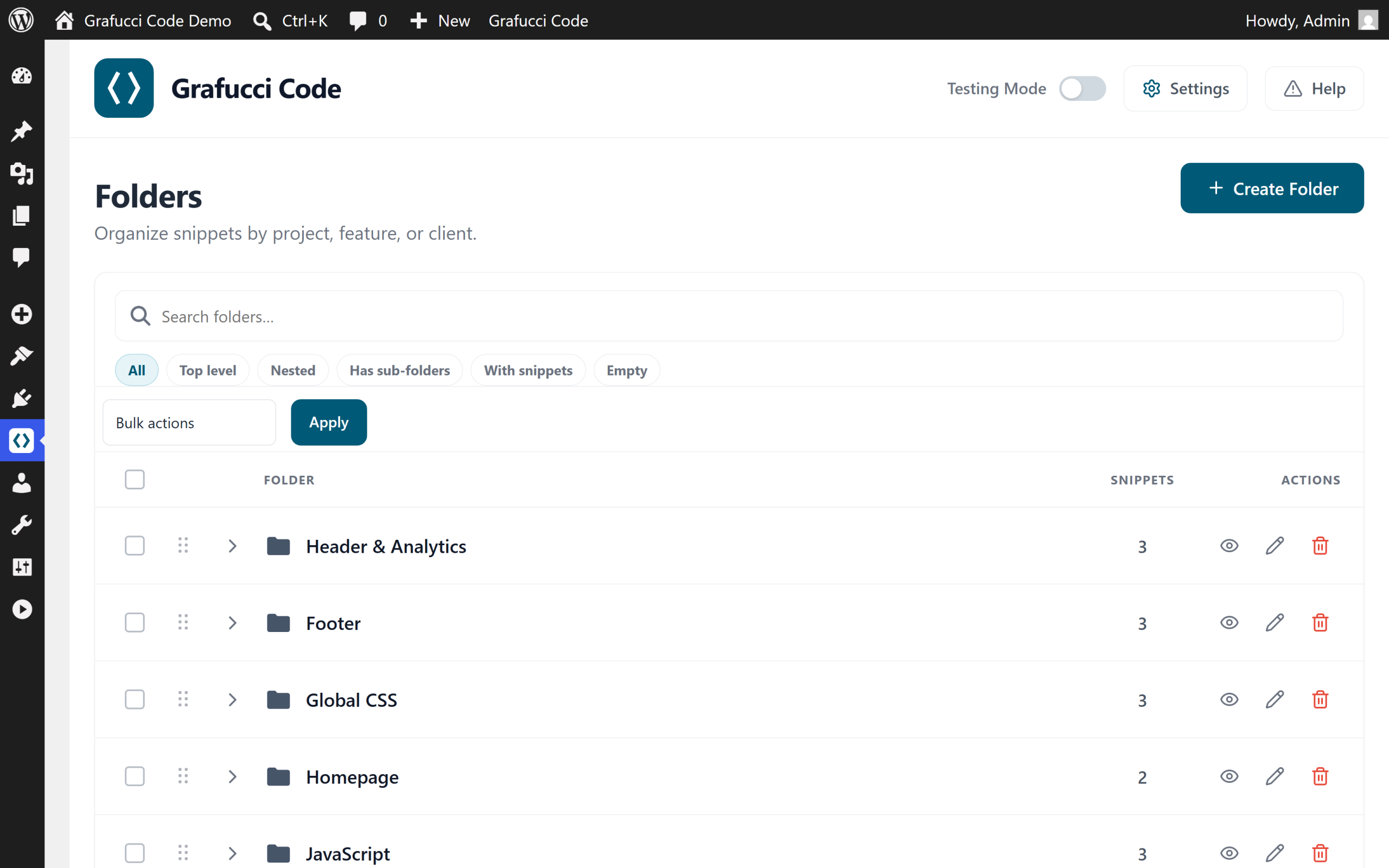This screenshot has width=1389, height=868.
Task: Select the Footer folder checkbox
Action: point(135,622)
